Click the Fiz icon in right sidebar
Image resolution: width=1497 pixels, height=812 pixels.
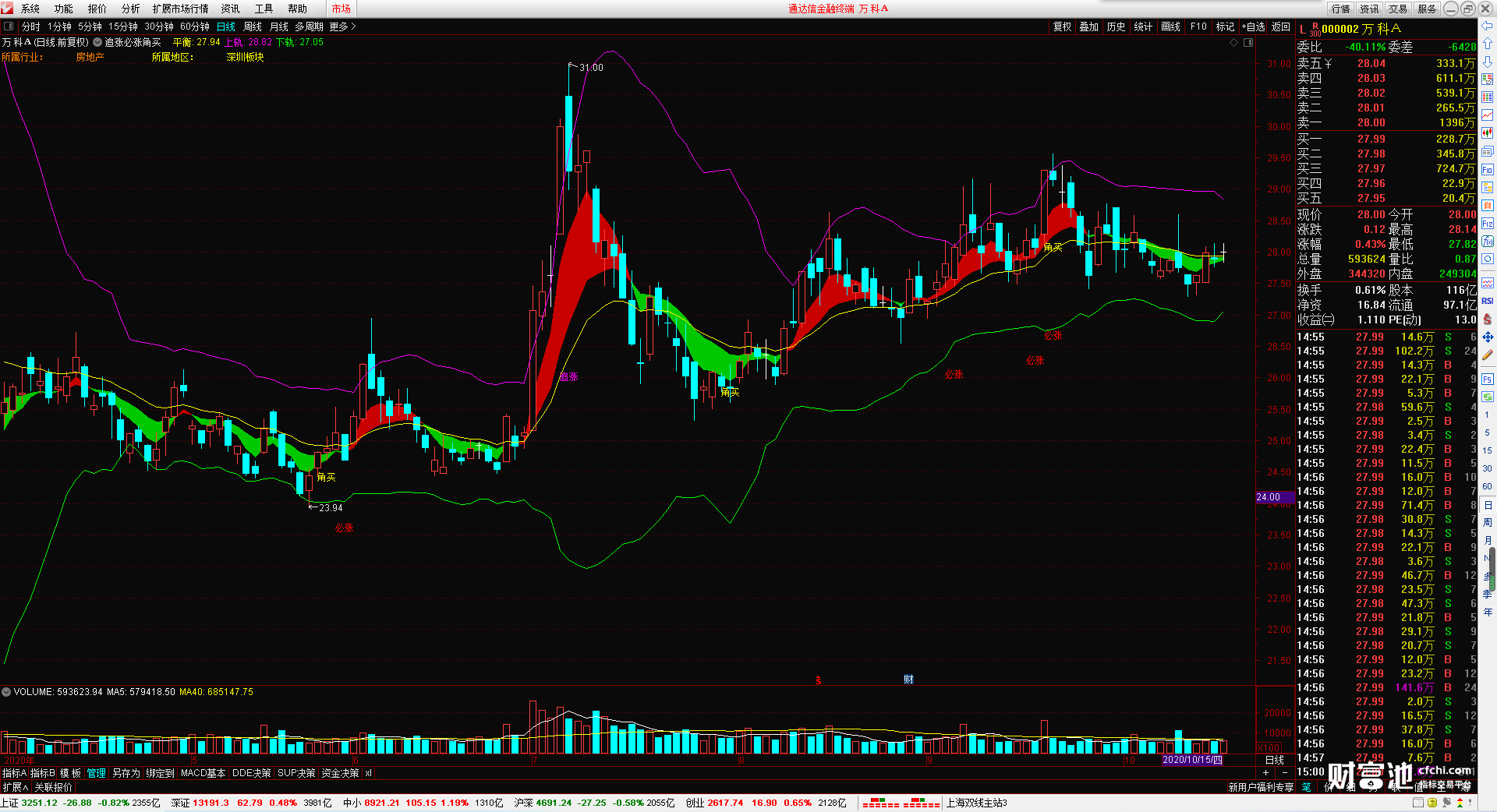[1488, 224]
